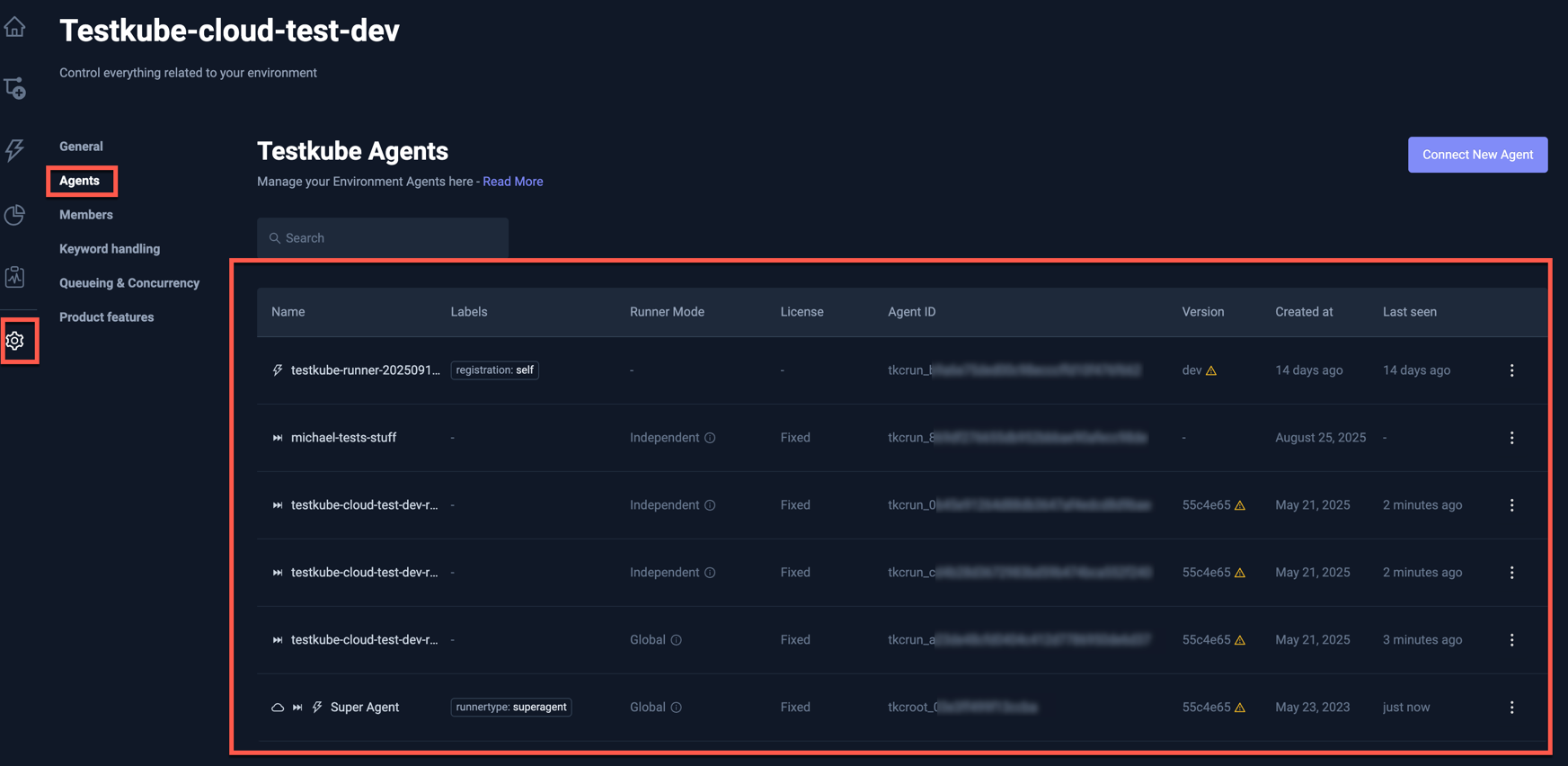Click the runnertype: superagent label tag

pos(510,708)
